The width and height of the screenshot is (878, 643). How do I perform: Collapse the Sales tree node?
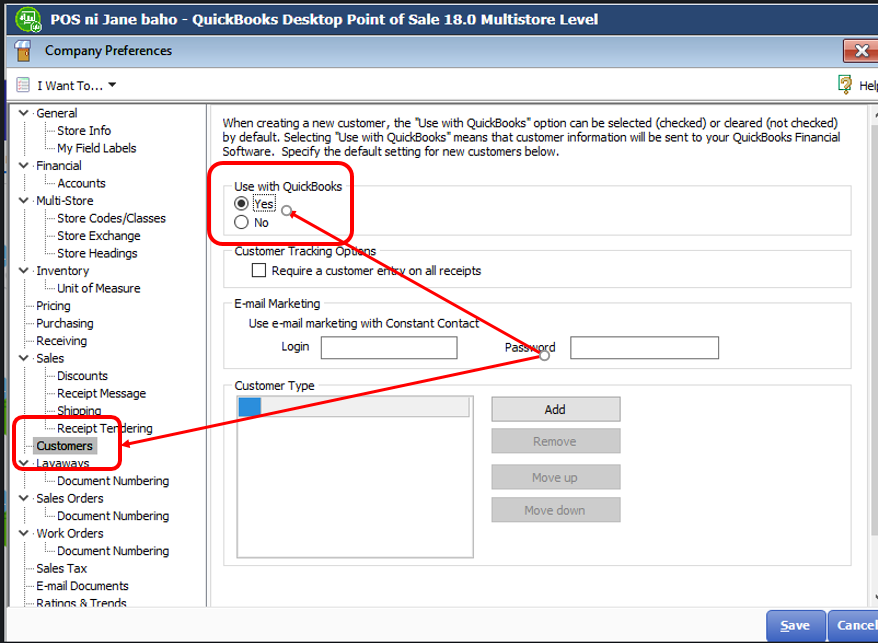(24, 357)
